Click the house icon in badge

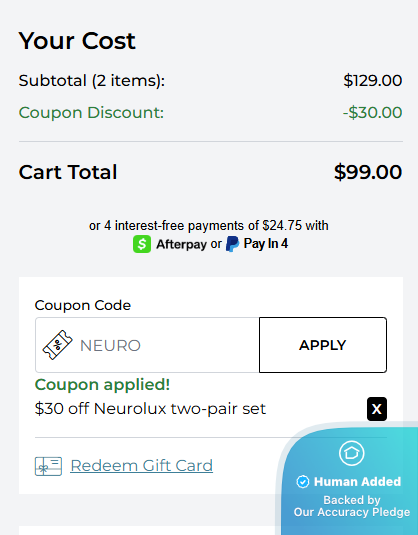click(352, 453)
